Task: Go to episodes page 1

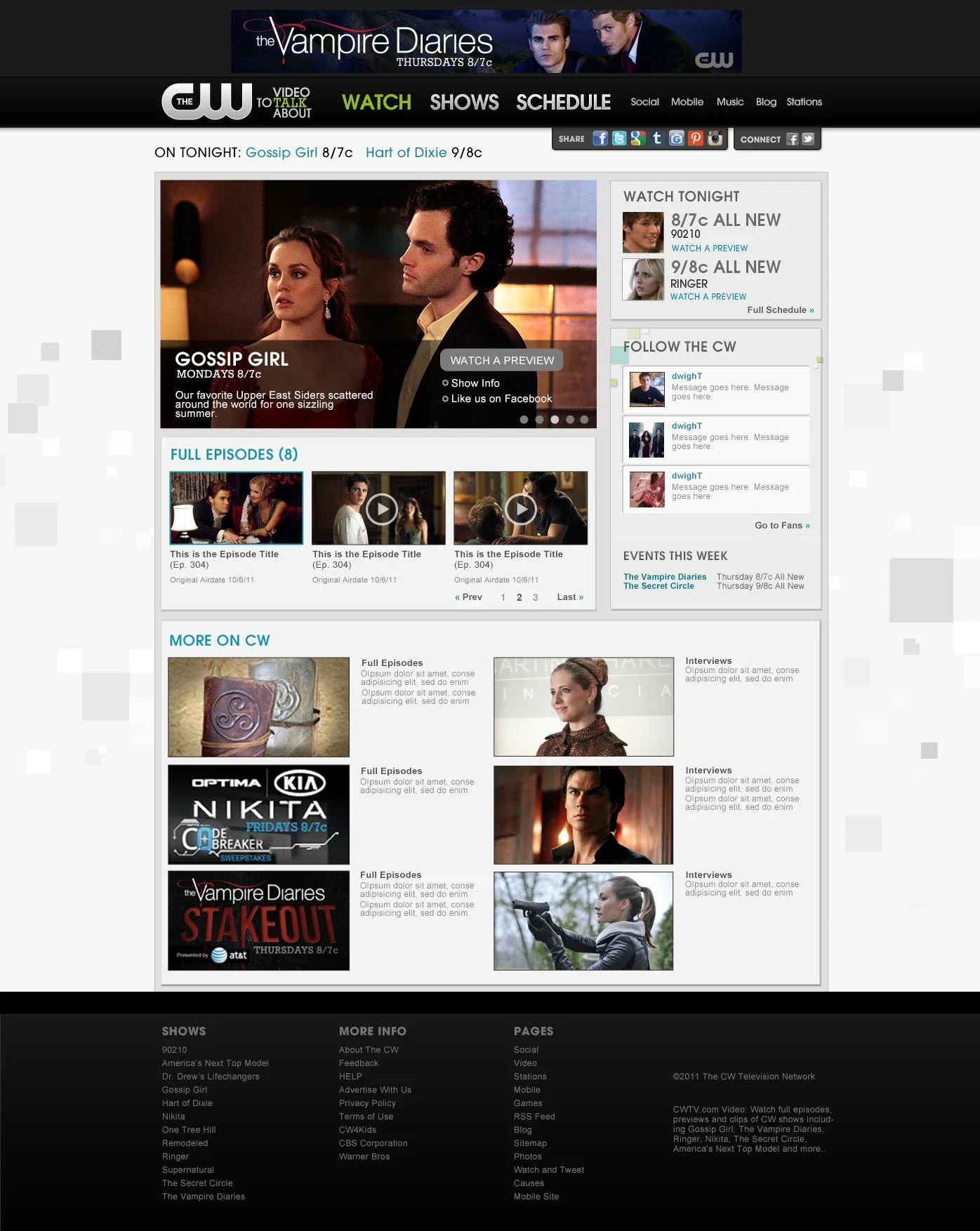Action: [503, 597]
